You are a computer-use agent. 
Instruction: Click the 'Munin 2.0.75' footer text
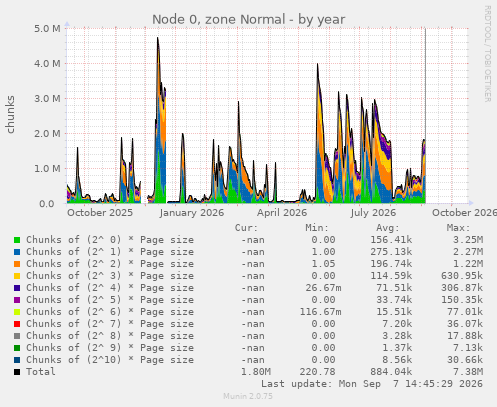248,396
